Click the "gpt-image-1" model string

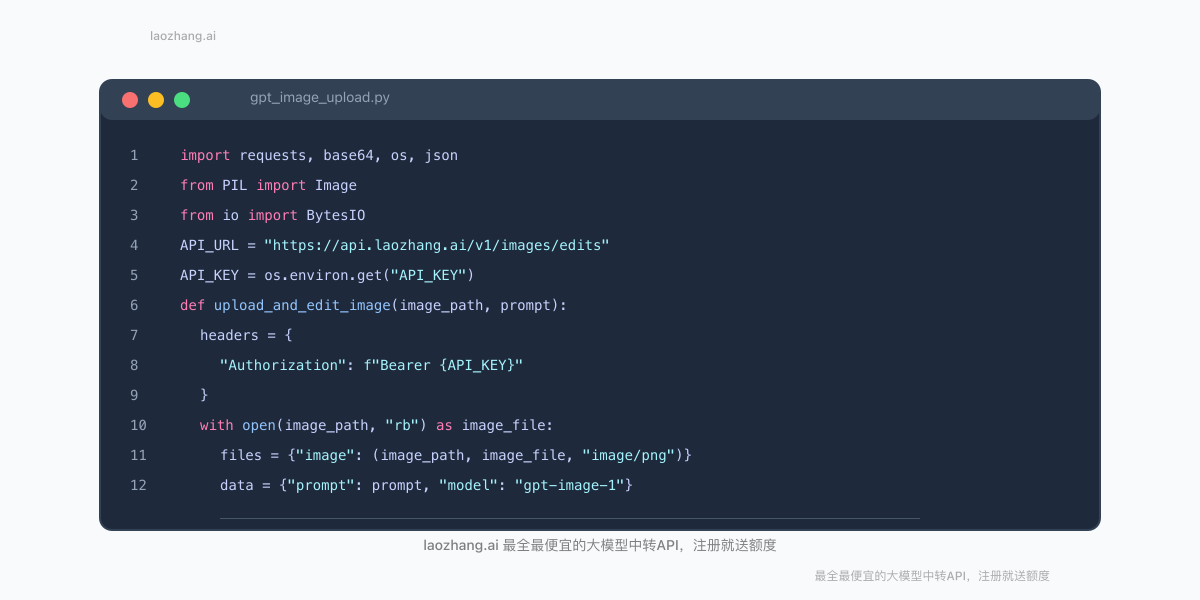(x=569, y=485)
